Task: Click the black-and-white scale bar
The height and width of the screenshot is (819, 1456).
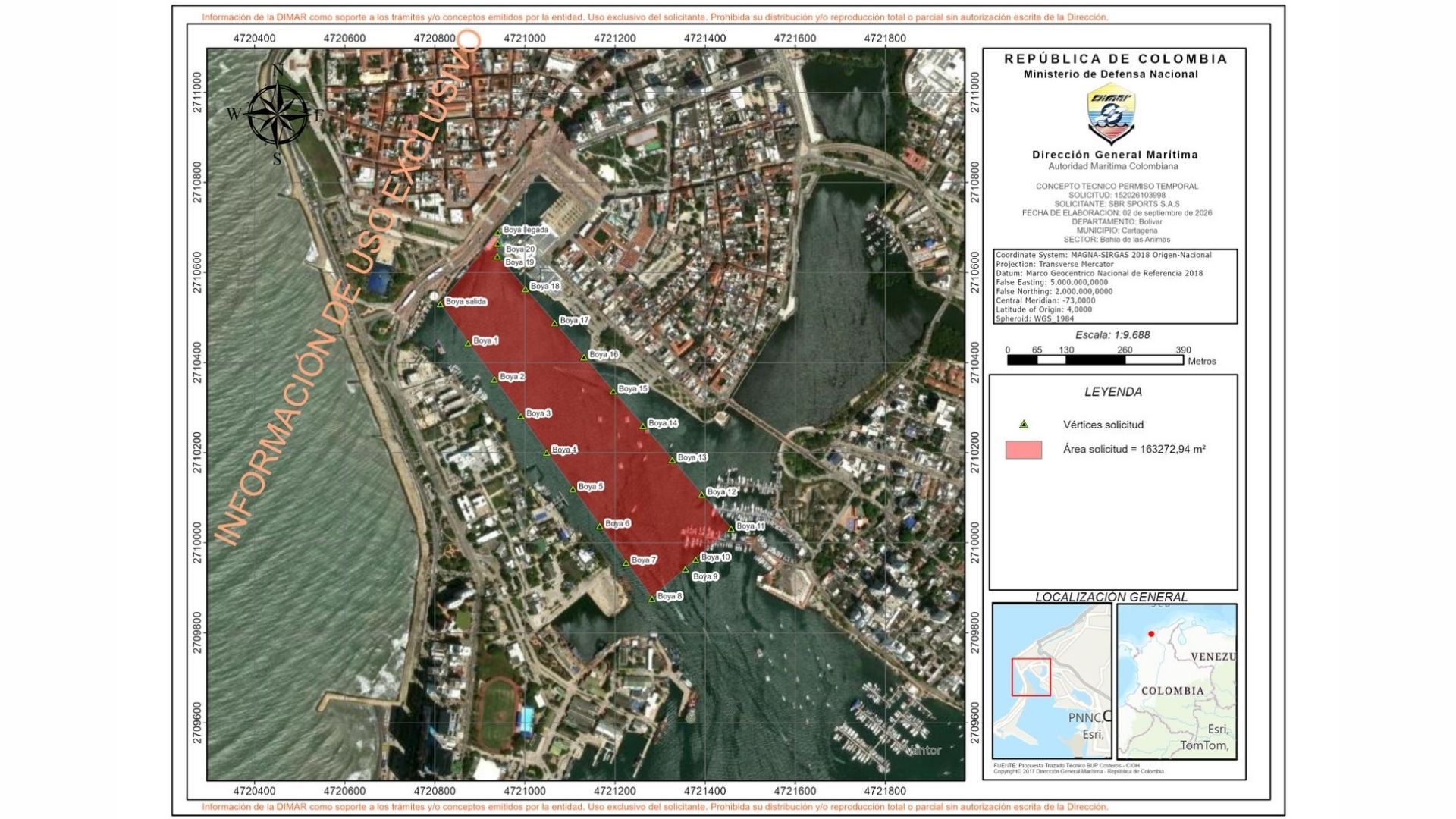Action: tap(1095, 360)
